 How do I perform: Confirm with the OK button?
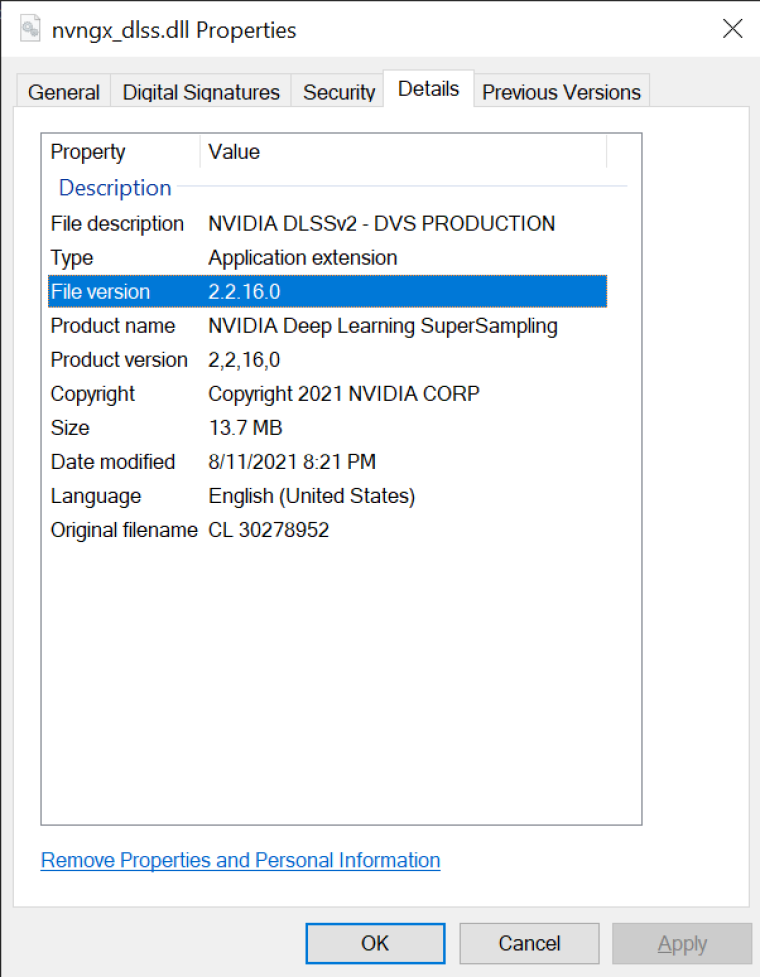(x=375, y=943)
